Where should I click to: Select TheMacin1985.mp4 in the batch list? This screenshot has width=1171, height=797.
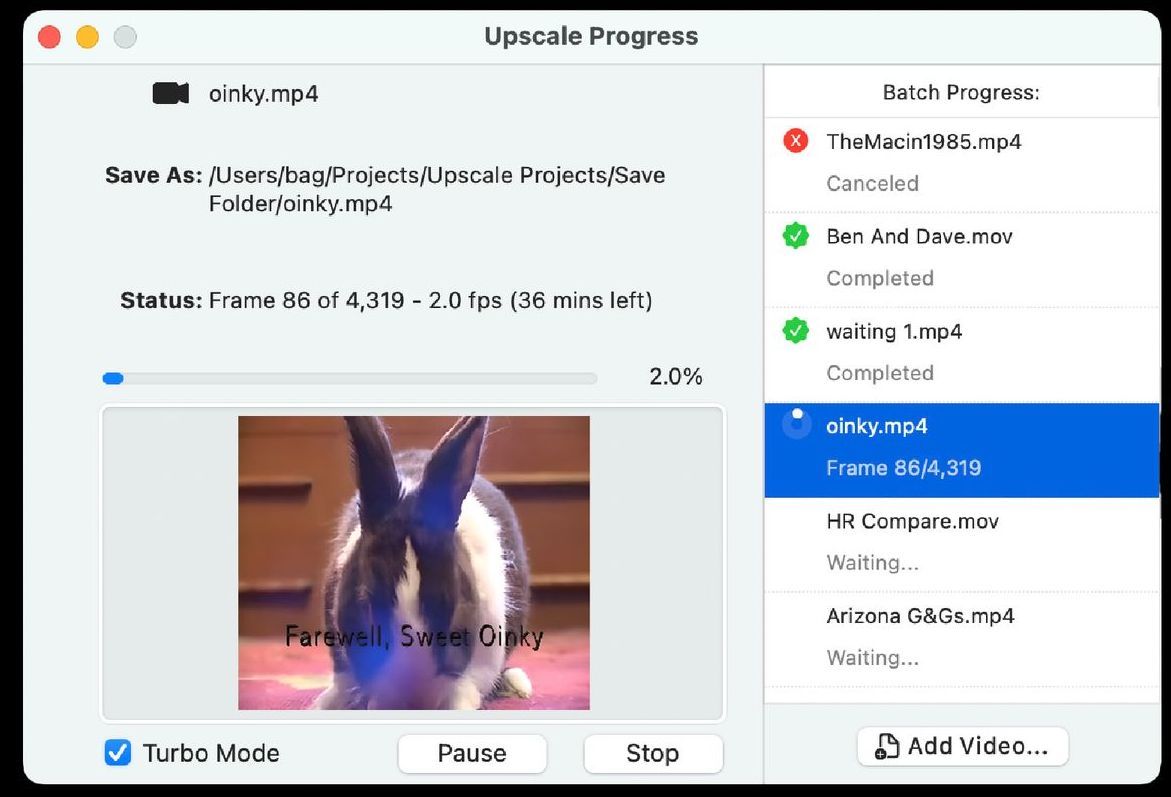(962, 164)
